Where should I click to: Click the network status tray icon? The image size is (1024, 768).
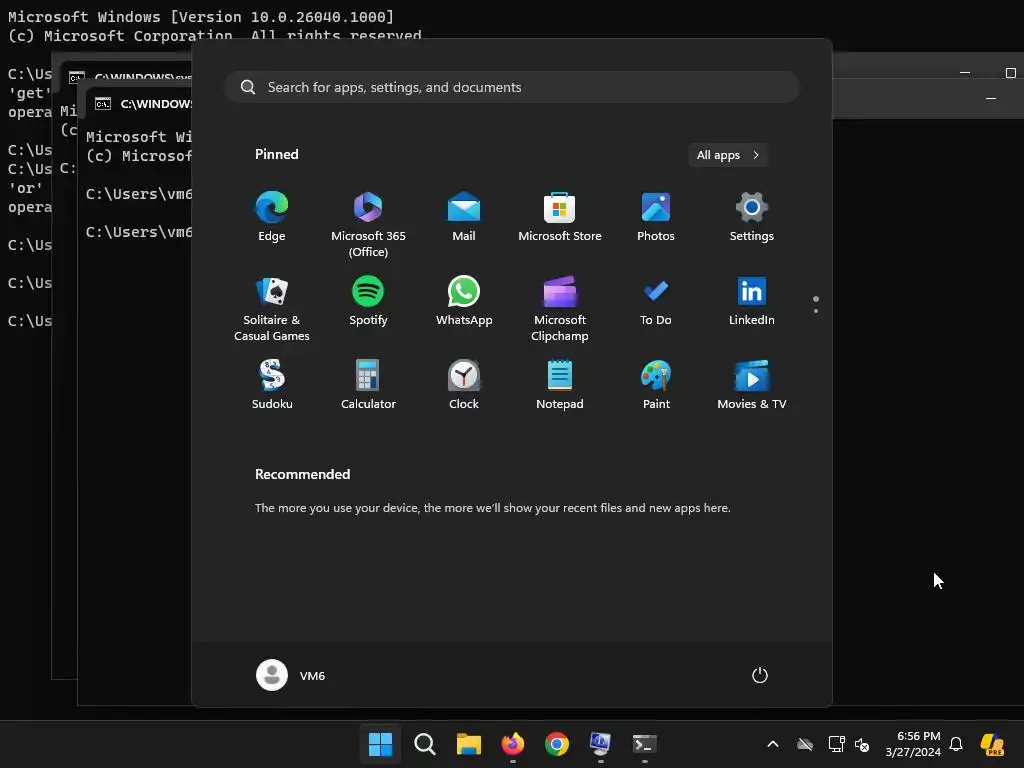pos(836,744)
